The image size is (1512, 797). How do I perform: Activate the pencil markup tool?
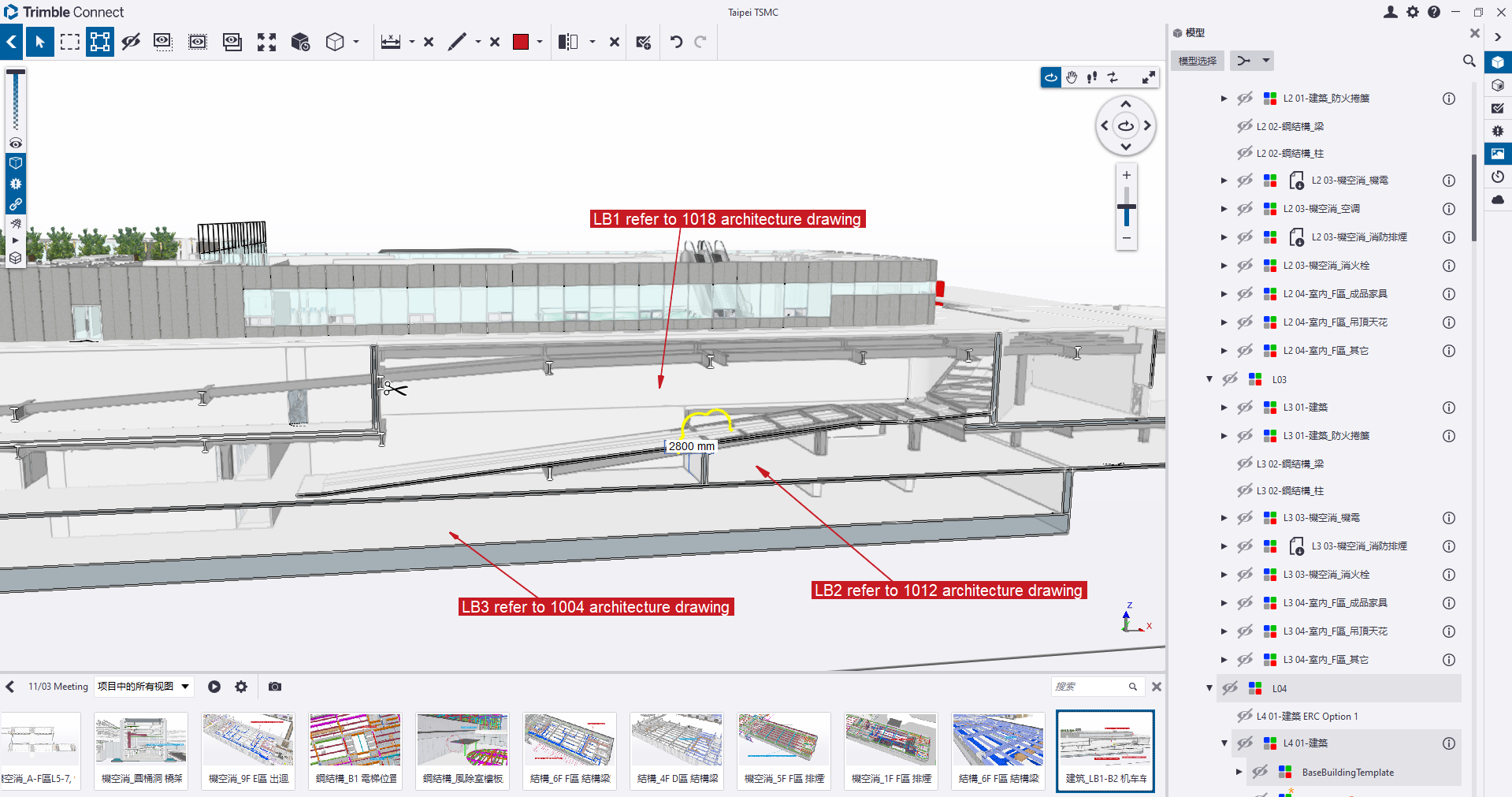pyautogui.click(x=457, y=42)
